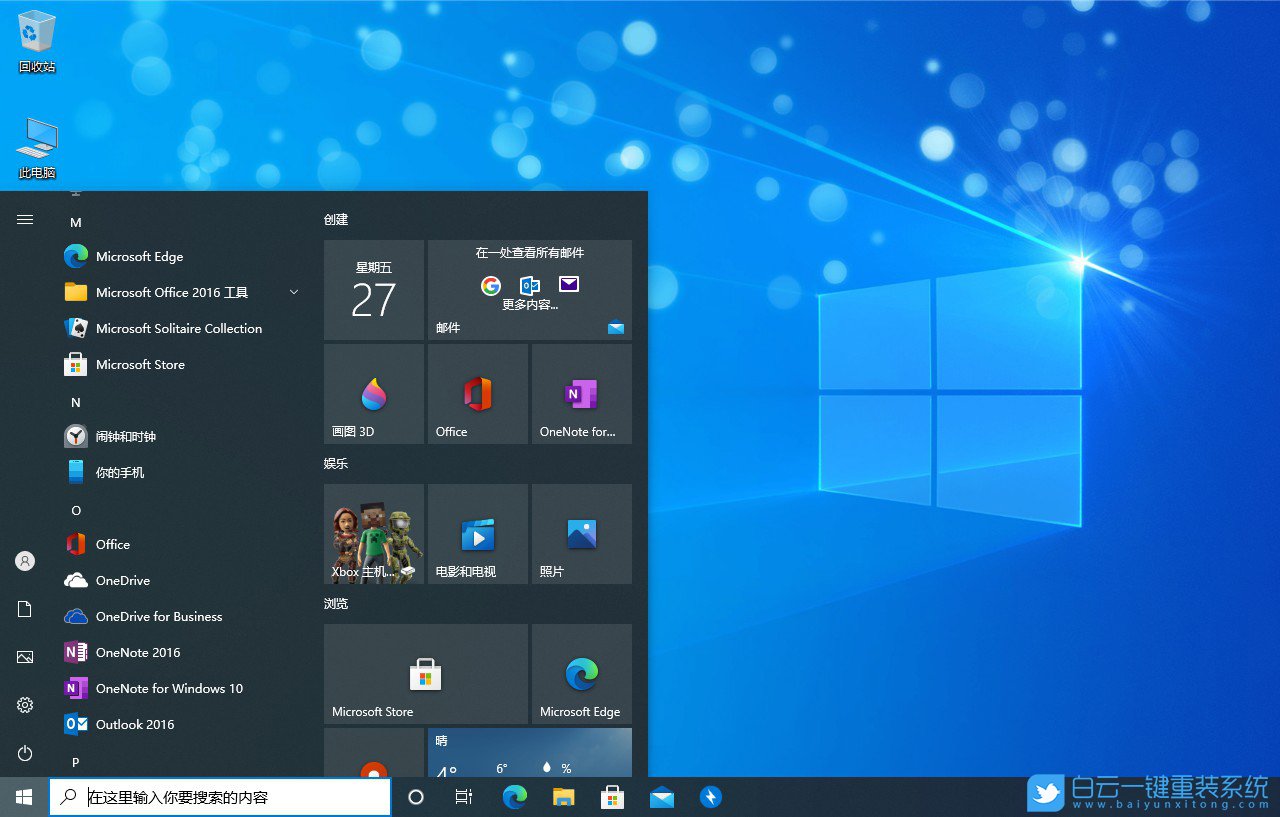The height and width of the screenshot is (817, 1280).
Task: Open the Mail icon on the taskbar
Action: coord(662,797)
